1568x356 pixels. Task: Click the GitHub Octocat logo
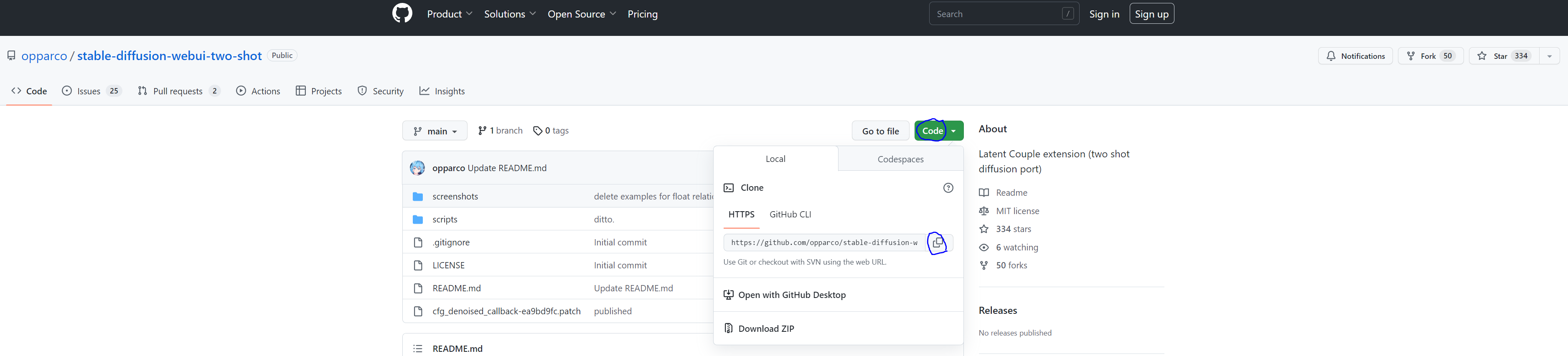tap(402, 13)
